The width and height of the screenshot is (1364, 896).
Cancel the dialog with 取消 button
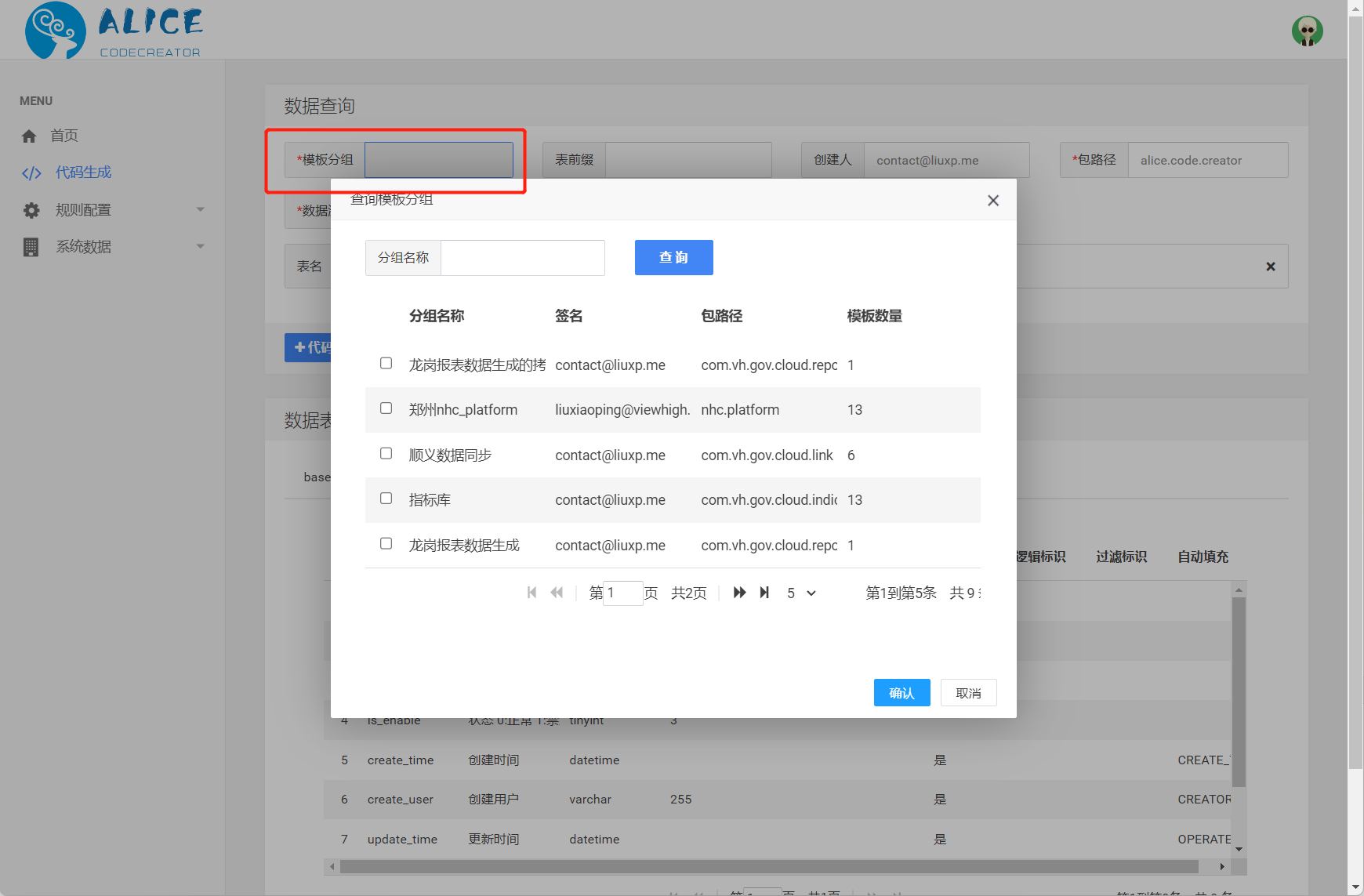click(969, 693)
